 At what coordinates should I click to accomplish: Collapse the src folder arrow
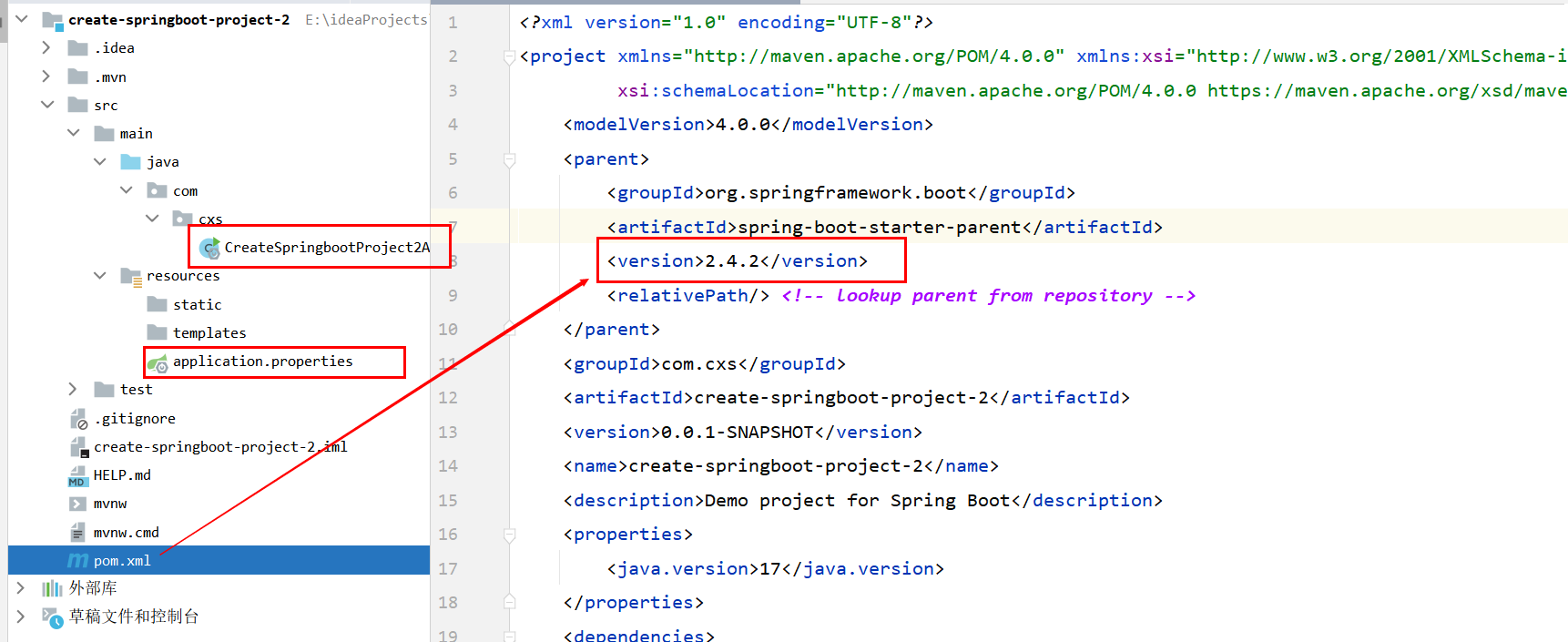click(x=47, y=105)
